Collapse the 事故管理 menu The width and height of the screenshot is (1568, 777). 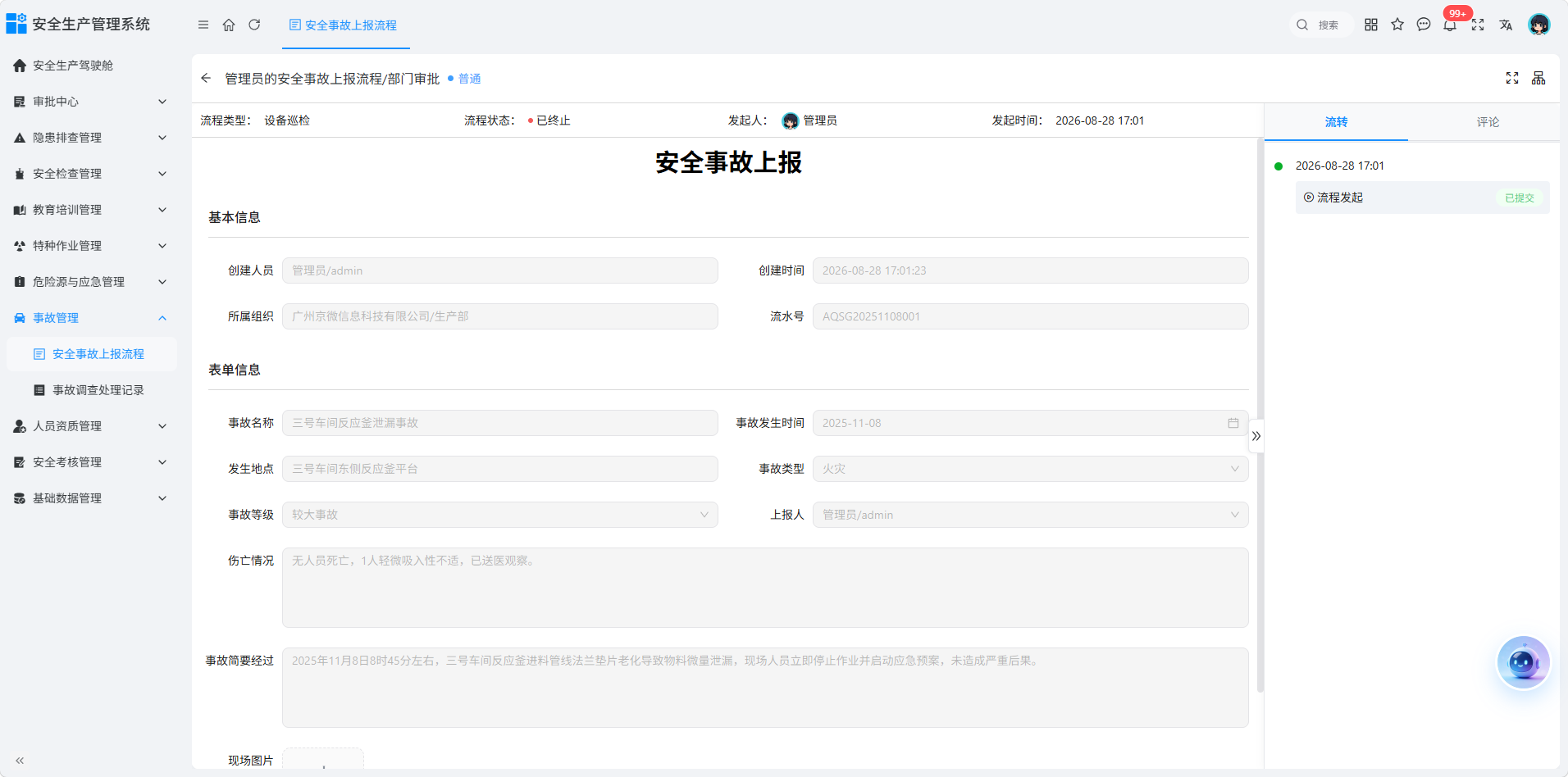click(x=91, y=318)
